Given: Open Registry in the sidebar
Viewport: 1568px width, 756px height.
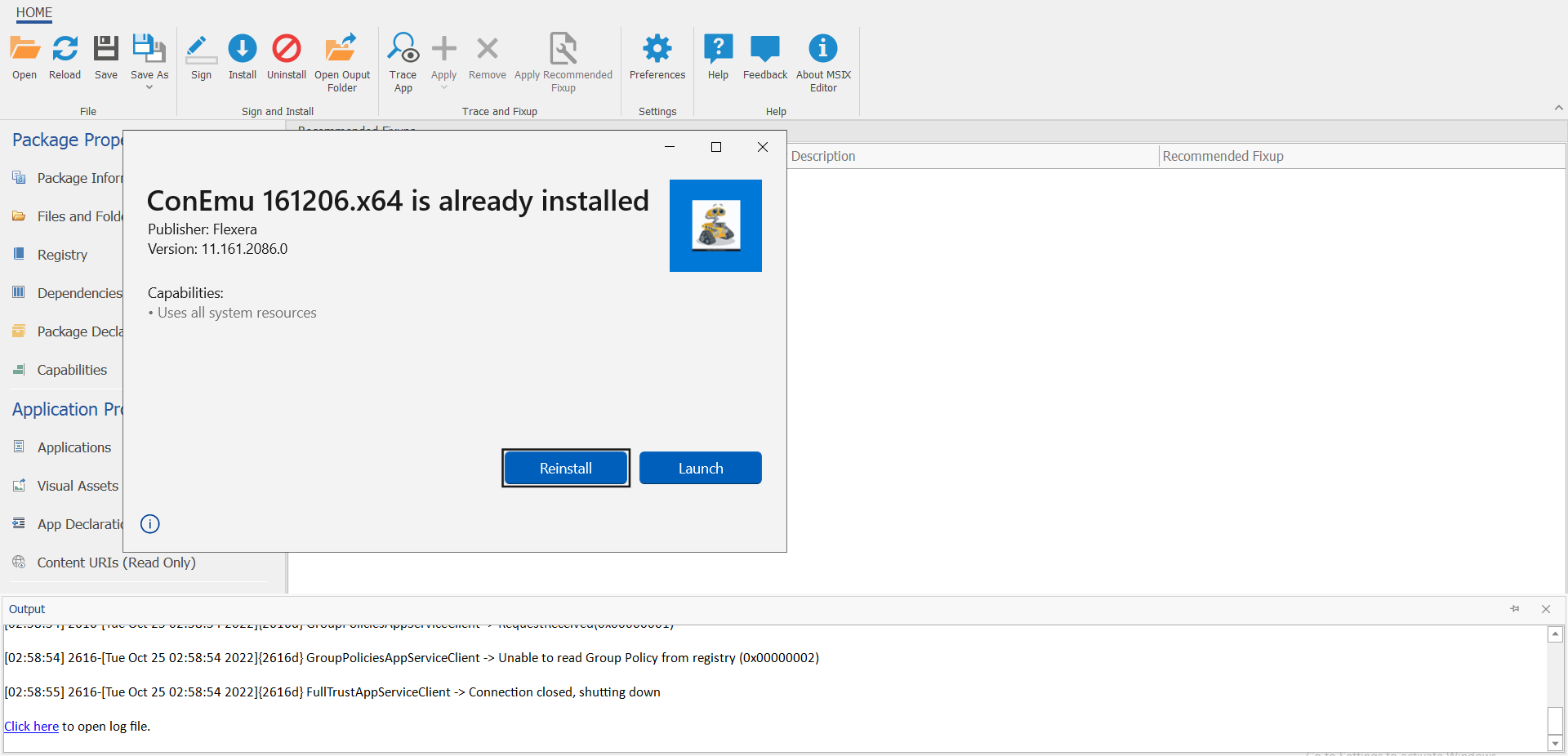Looking at the screenshot, I should click(x=62, y=255).
